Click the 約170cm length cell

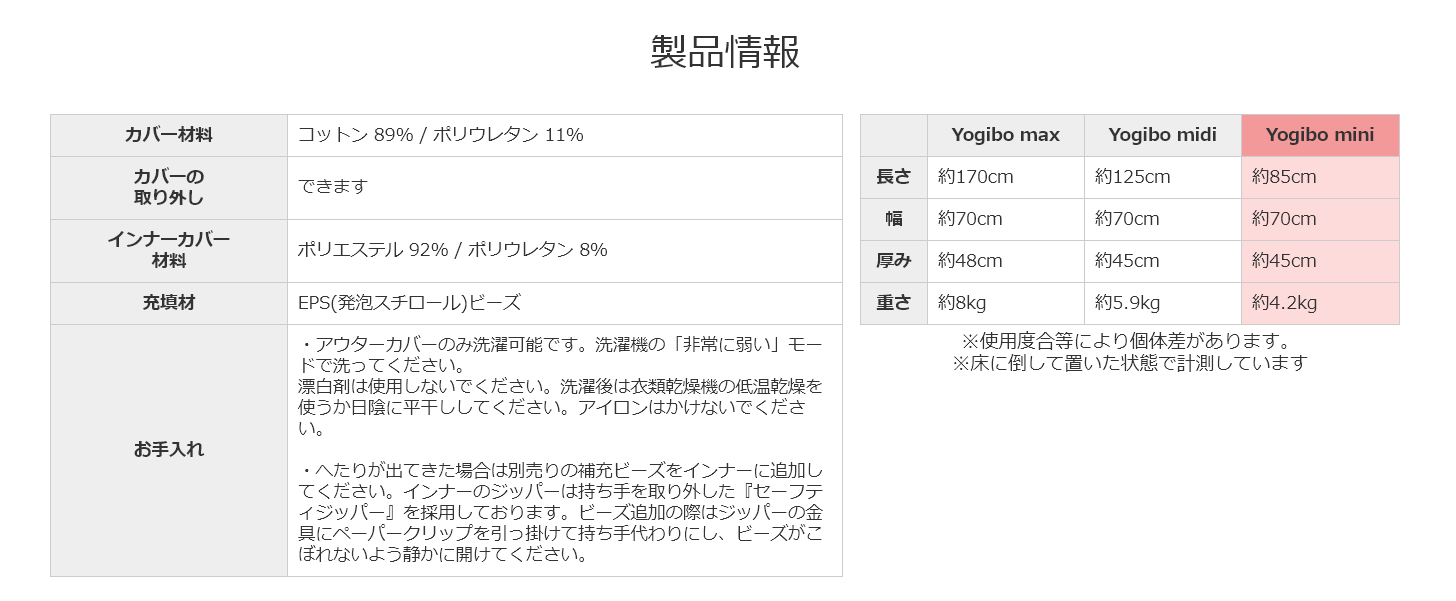(1005, 177)
